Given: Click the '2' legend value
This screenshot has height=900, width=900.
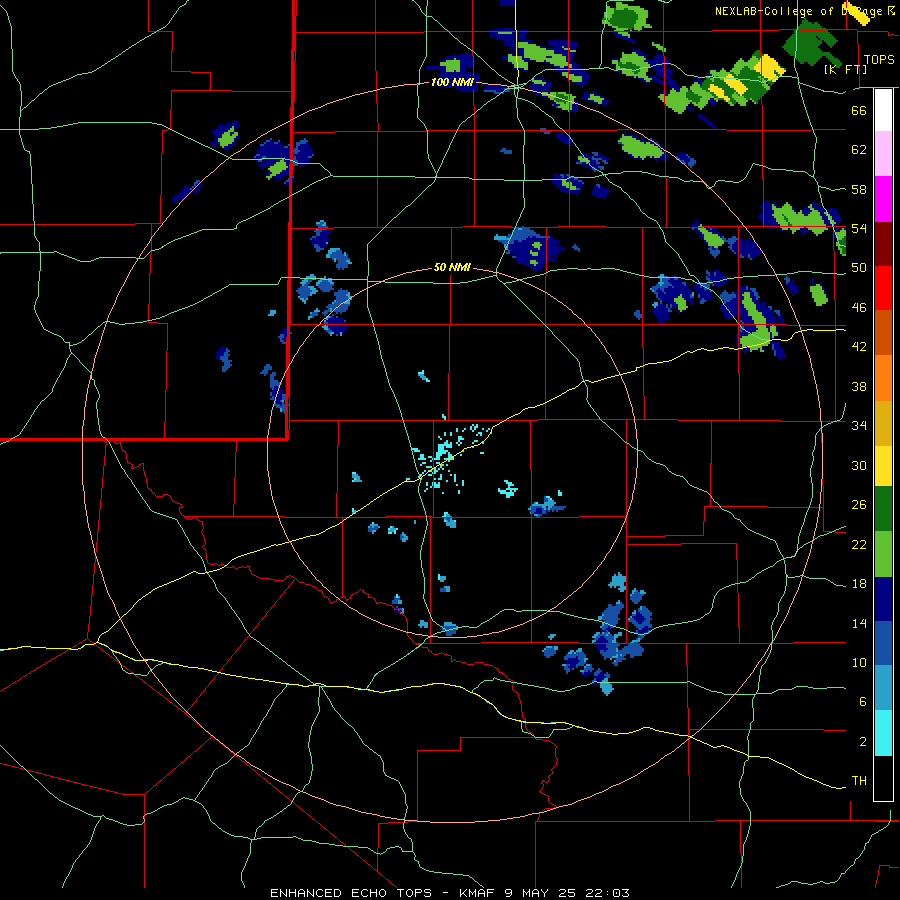Looking at the screenshot, I should (863, 742).
